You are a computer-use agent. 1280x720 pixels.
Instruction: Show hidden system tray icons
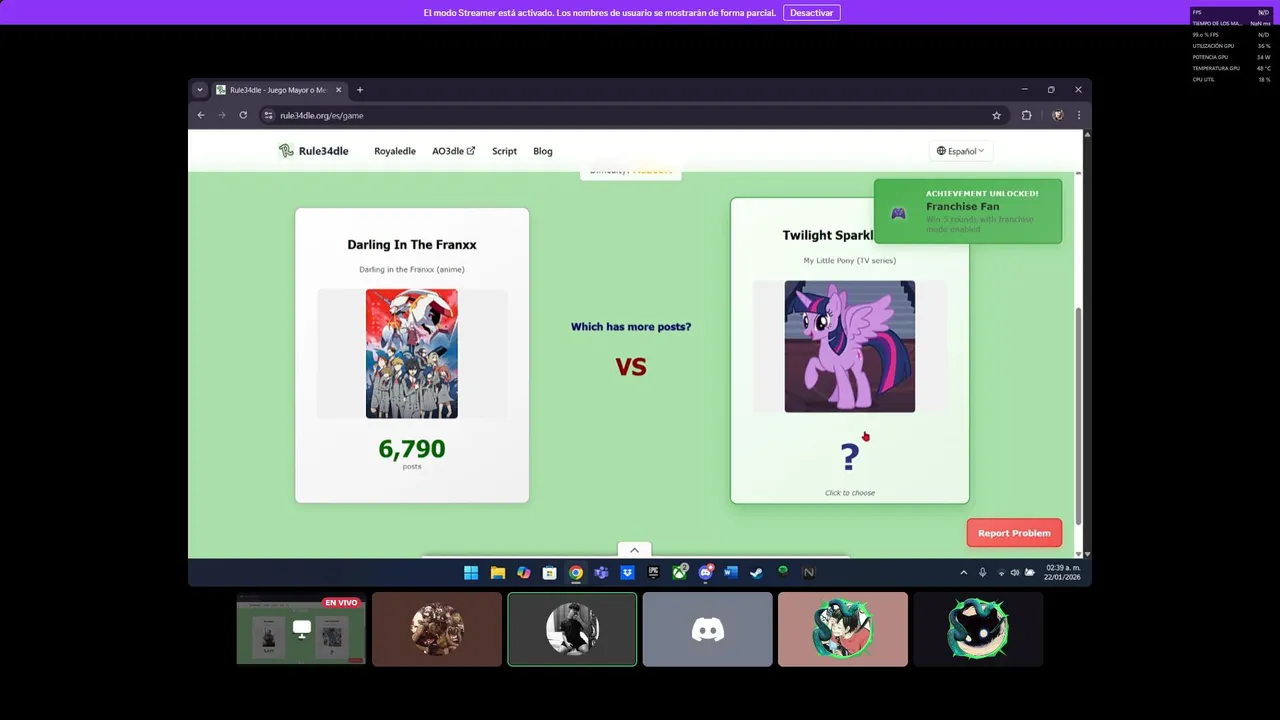point(963,573)
